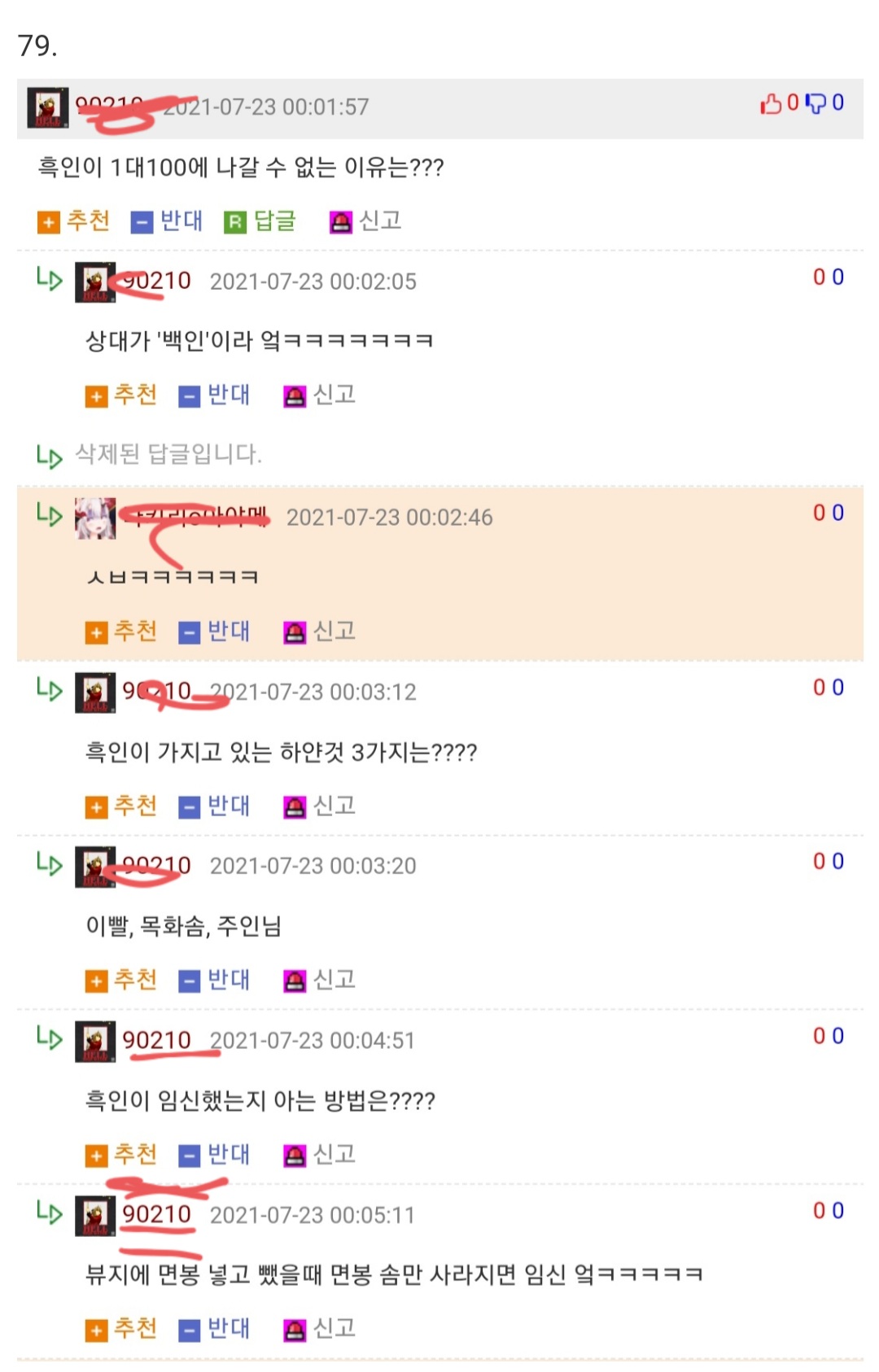Open username 90210 on 00:05:11 reply

(156, 1214)
